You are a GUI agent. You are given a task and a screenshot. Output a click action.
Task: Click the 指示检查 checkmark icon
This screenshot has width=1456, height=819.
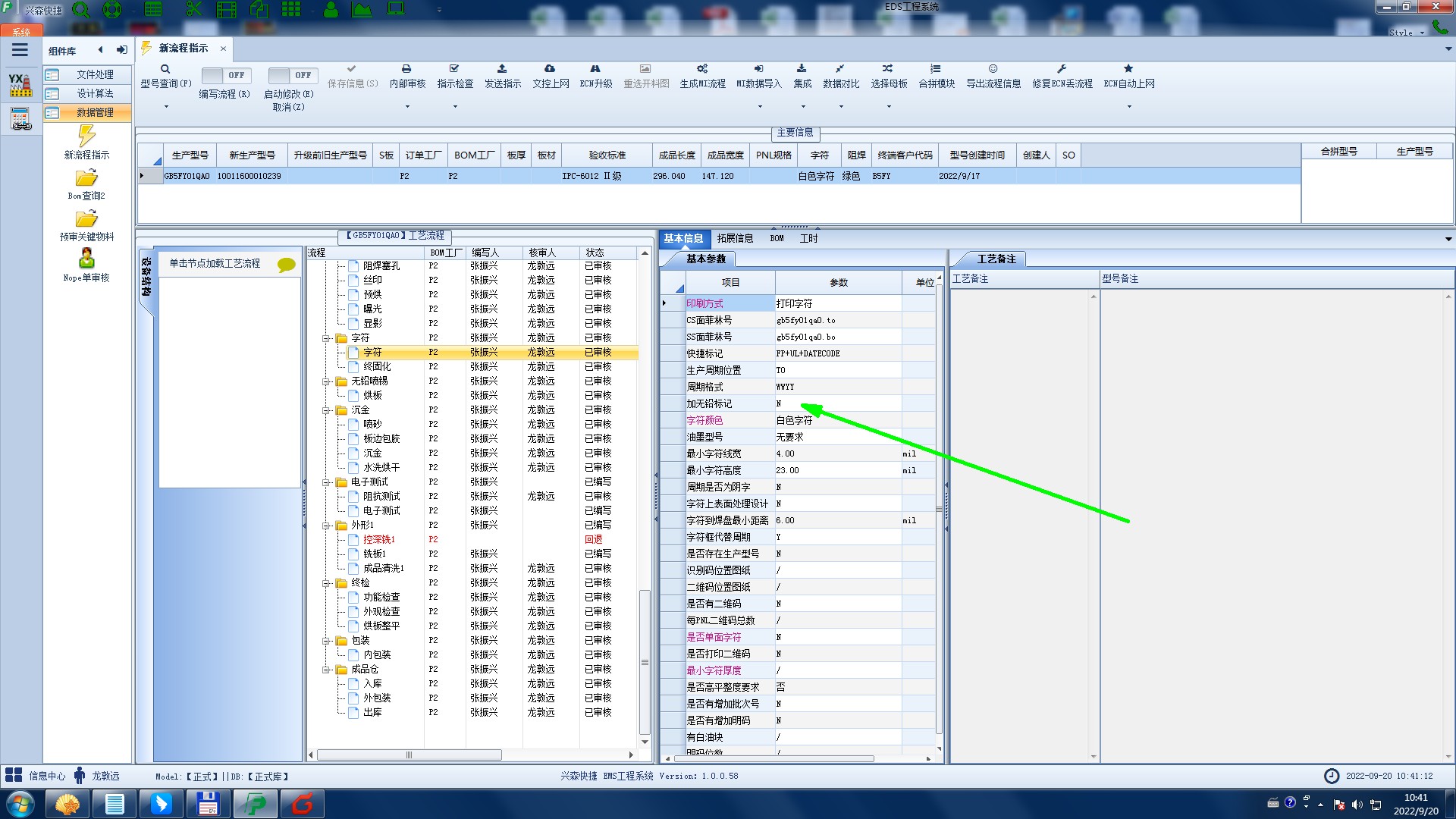point(454,68)
